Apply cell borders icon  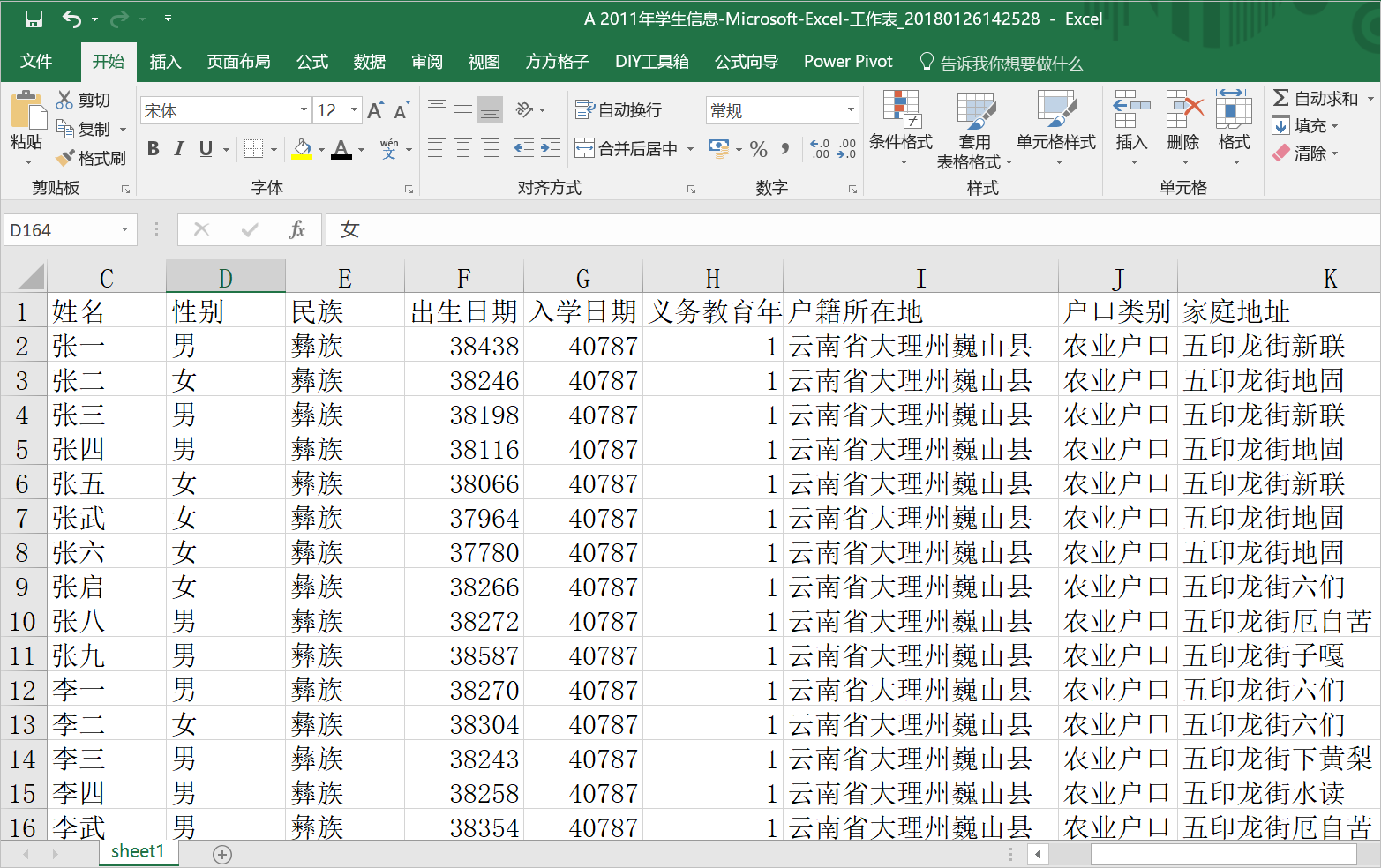[x=253, y=148]
